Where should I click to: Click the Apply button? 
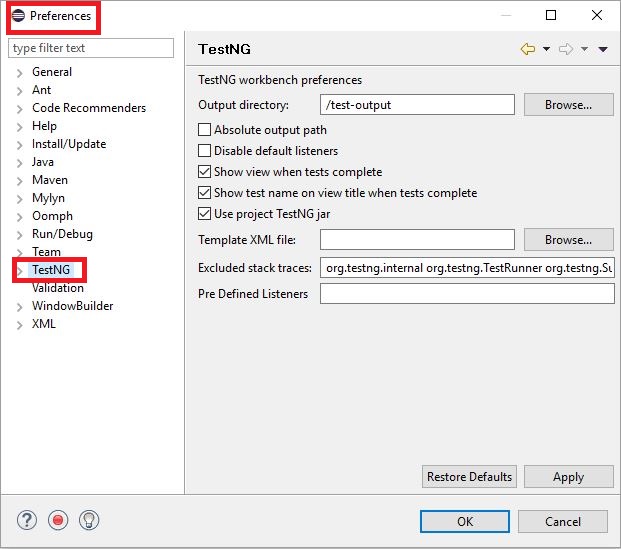pos(569,477)
